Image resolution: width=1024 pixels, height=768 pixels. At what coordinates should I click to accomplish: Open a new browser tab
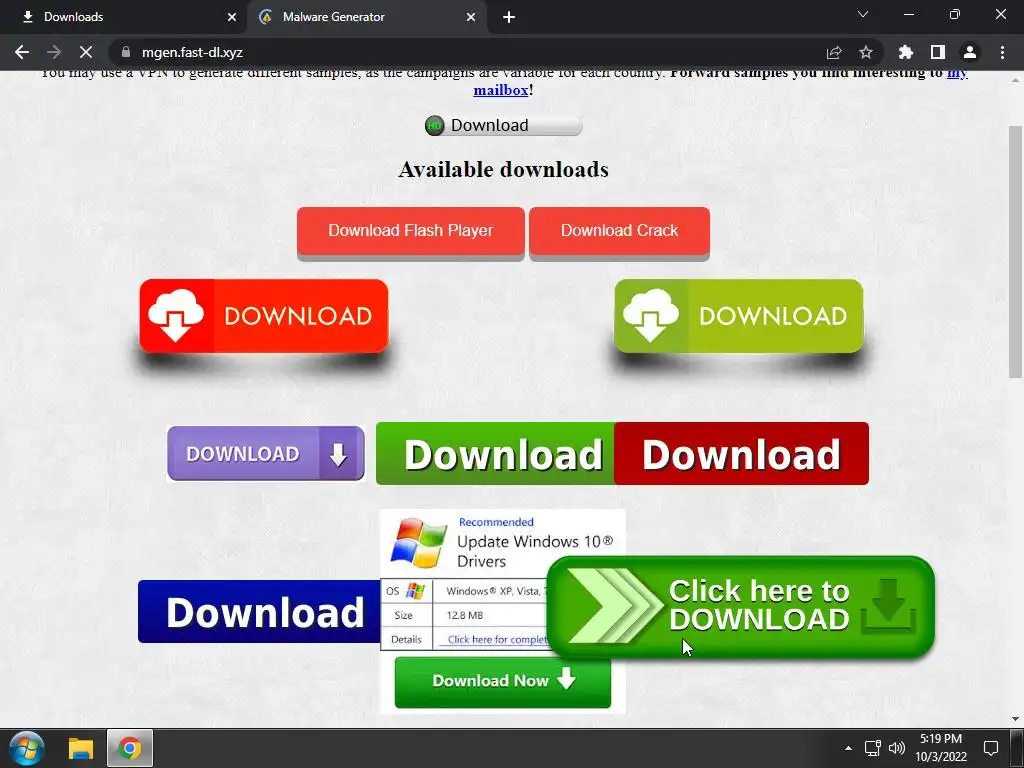tap(509, 17)
